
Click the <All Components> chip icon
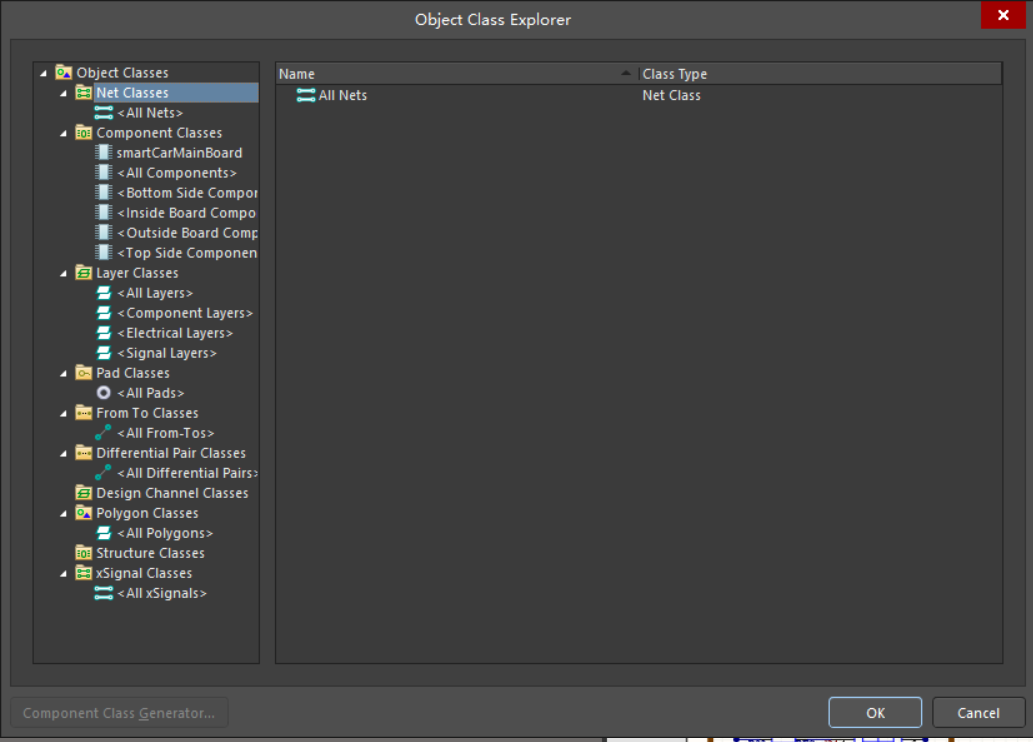(x=103, y=173)
